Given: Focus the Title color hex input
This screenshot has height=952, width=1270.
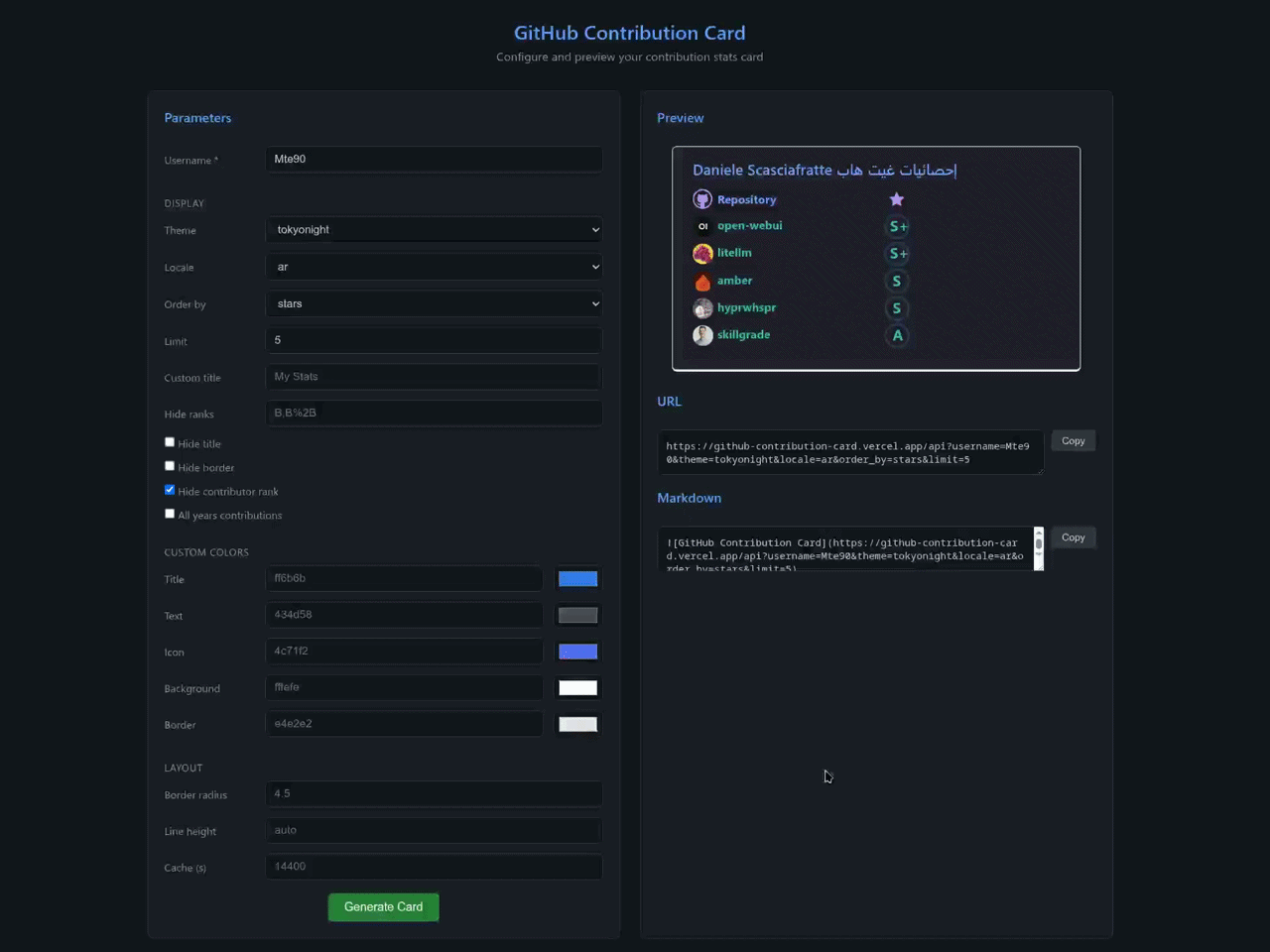Looking at the screenshot, I should point(404,578).
